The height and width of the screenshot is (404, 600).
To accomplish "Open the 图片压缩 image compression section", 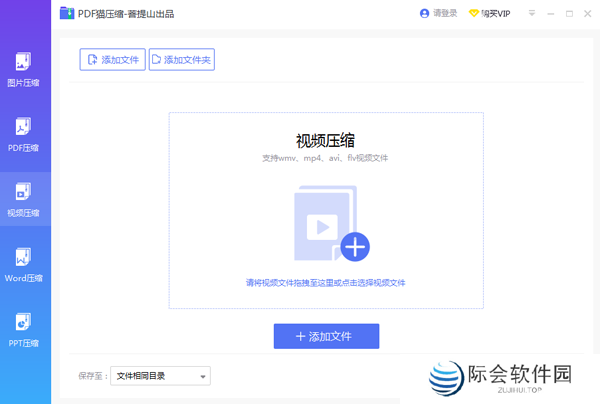I will (x=24, y=70).
